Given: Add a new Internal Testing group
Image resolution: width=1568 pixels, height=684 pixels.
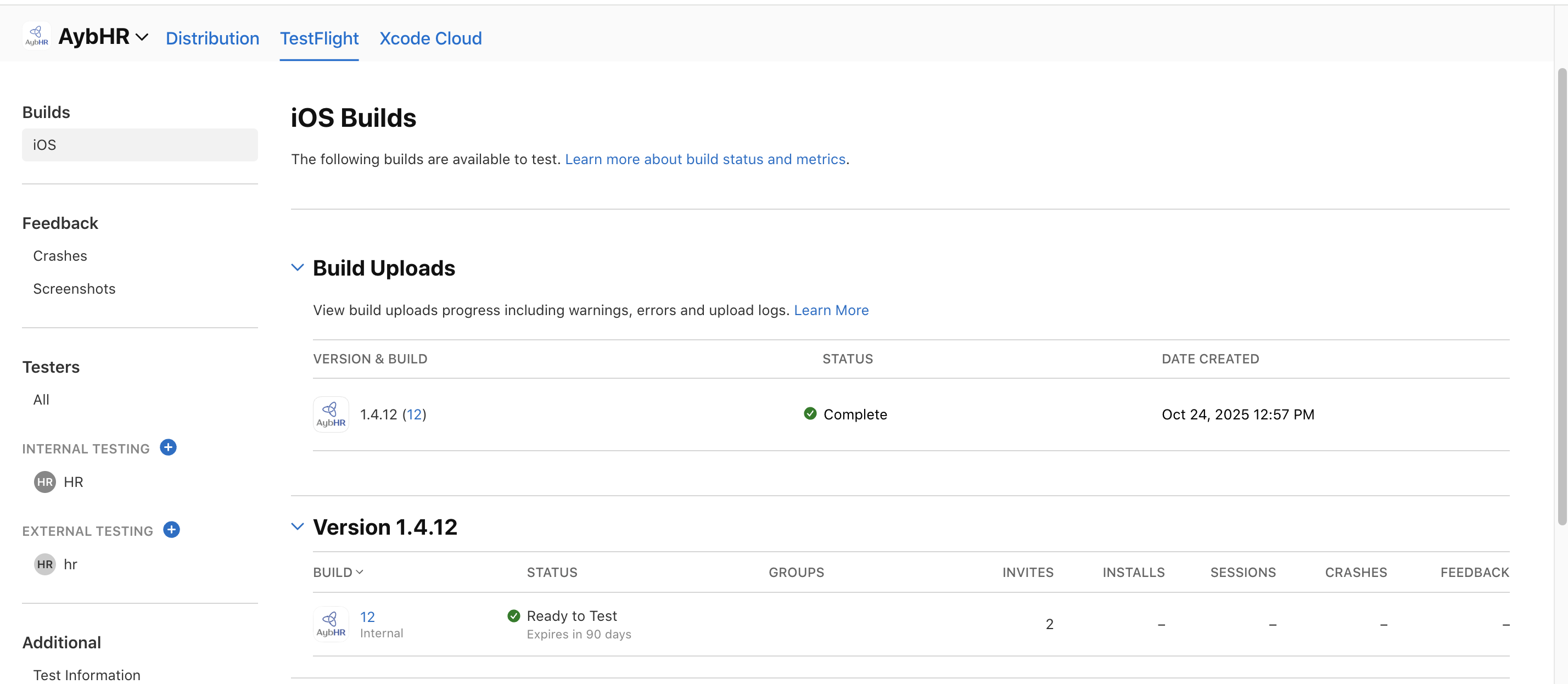Looking at the screenshot, I should point(168,447).
